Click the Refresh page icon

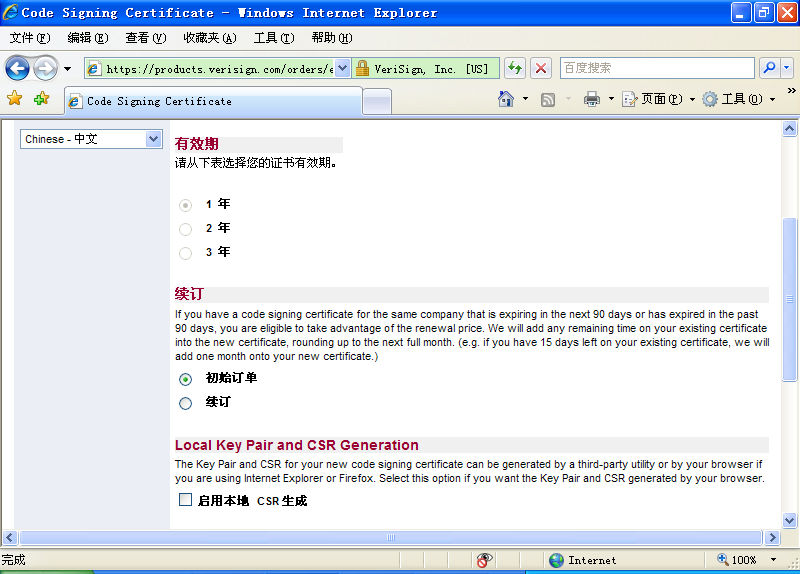514,68
